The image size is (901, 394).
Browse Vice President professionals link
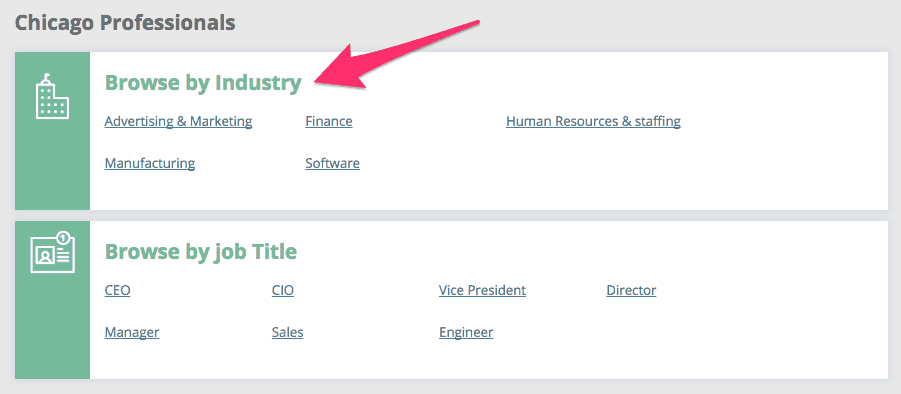(482, 291)
